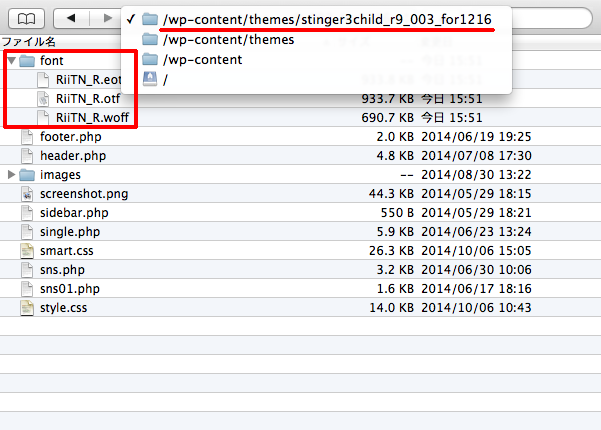Select the sidebar.php file name

pyautogui.click(x=74, y=213)
